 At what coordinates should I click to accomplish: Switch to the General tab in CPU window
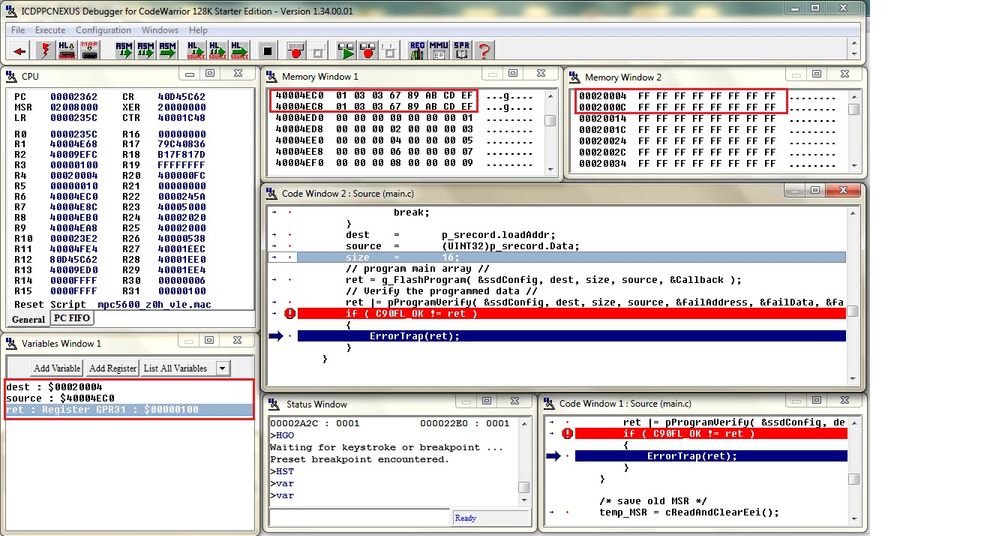[29, 319]
